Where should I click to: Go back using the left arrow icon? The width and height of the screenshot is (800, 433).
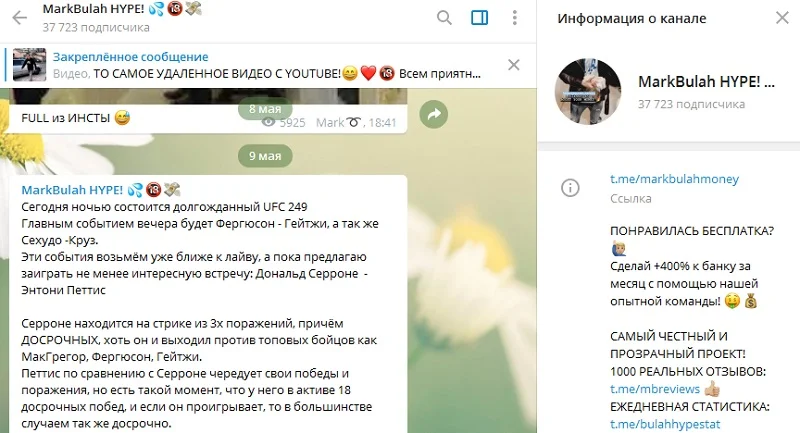tap(19, 18)
